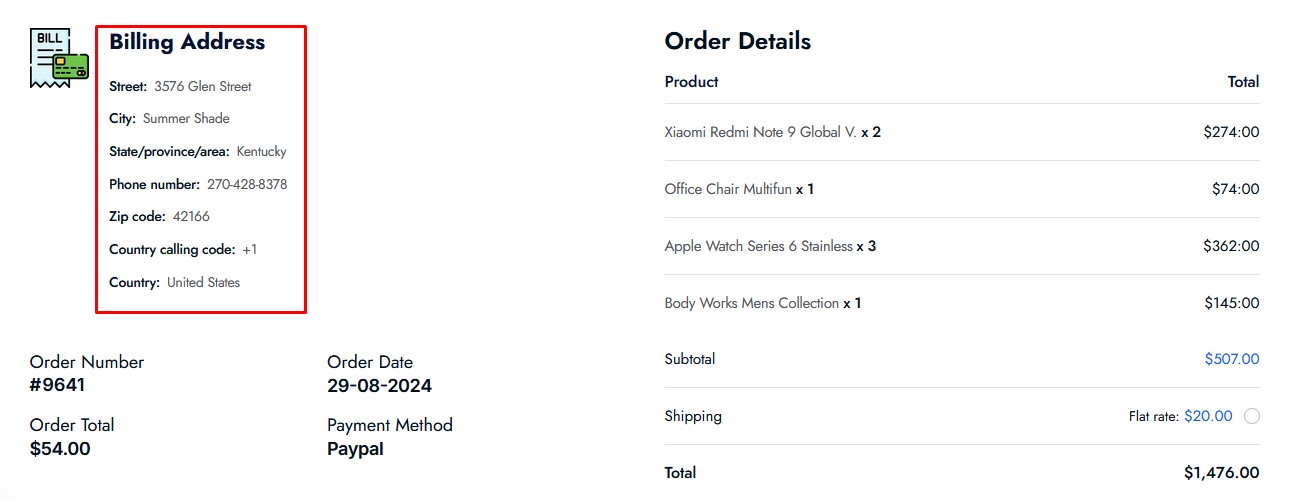Image resolution: width=1298 pixels, height=501 pixels.
Task: Click the Order Details heading
Action: click(x=738, y=41)
